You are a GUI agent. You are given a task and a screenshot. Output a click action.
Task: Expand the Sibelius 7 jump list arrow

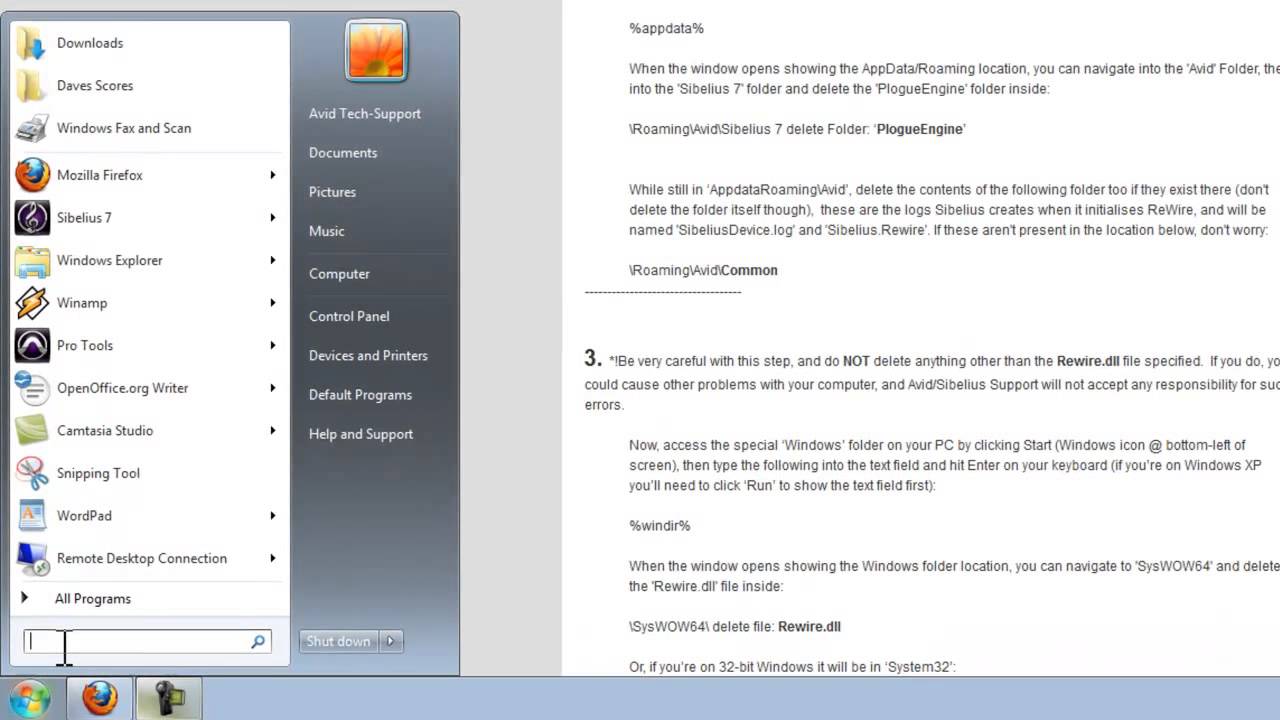272,217
